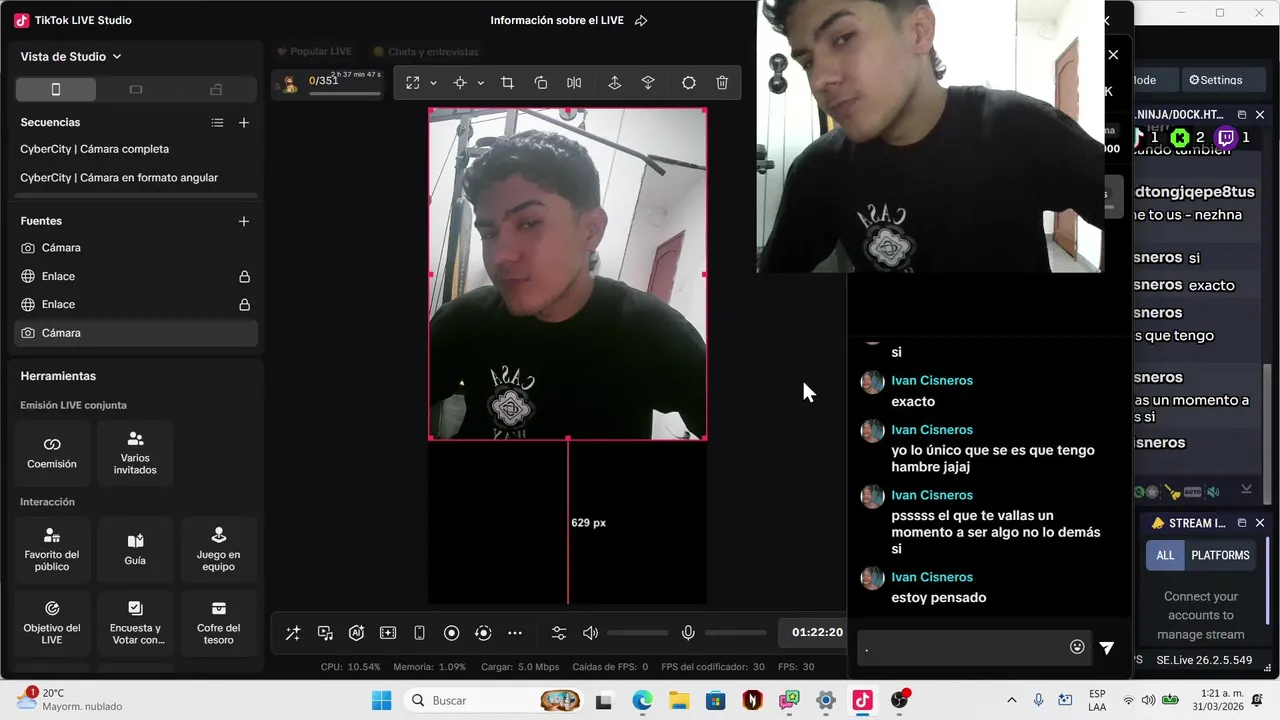Image resolution: width=1280 pixels, height=720 pixels.
Task: Click the clip highlights icon
Action: [x=388, y=633]
